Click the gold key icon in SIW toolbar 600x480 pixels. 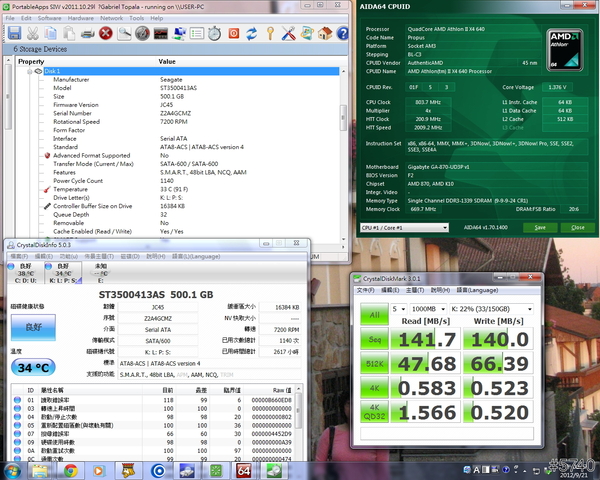point(270,33)
